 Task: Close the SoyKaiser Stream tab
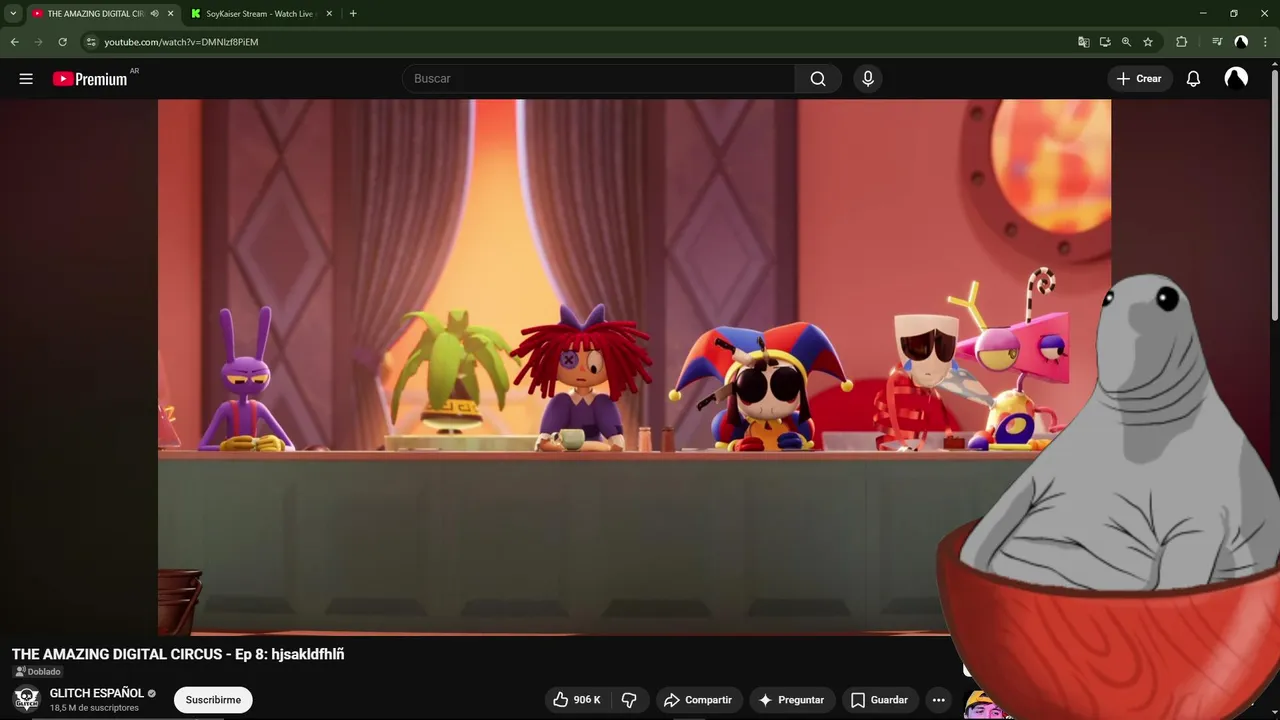click(329, 14)
